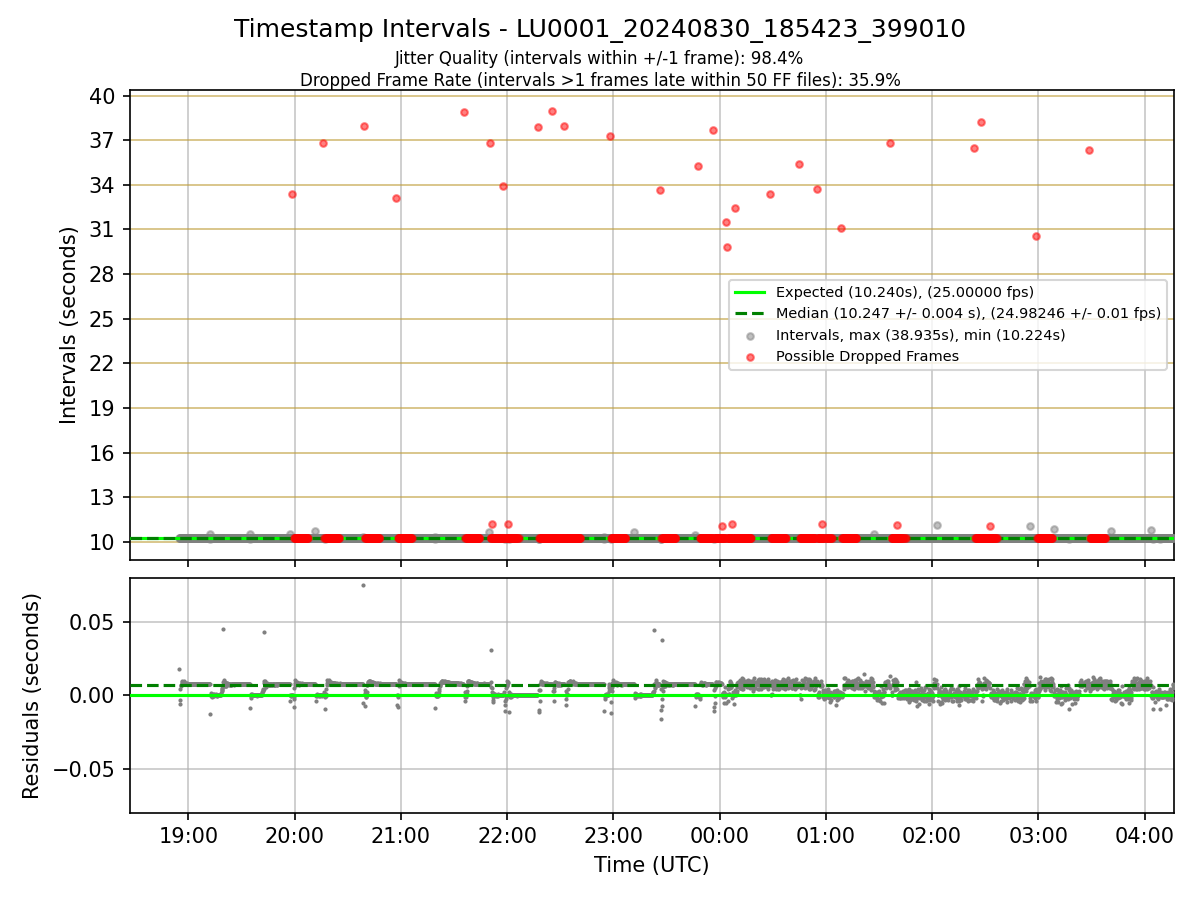This screenshot has width=1200, height=900.
Task: Click the dashed green line sample in legend
Action: [x=750, y=314]
